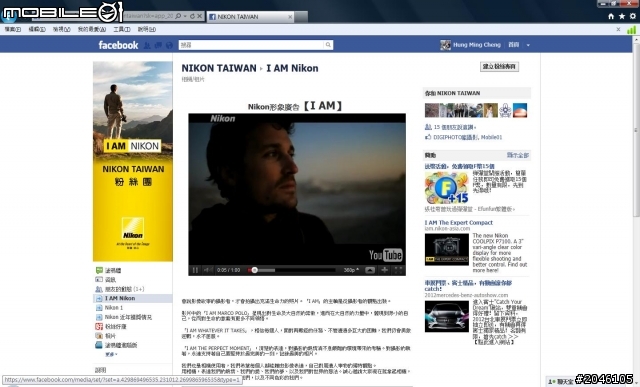
Task: Open the 360p quality selector
Action: click(351, 270)
